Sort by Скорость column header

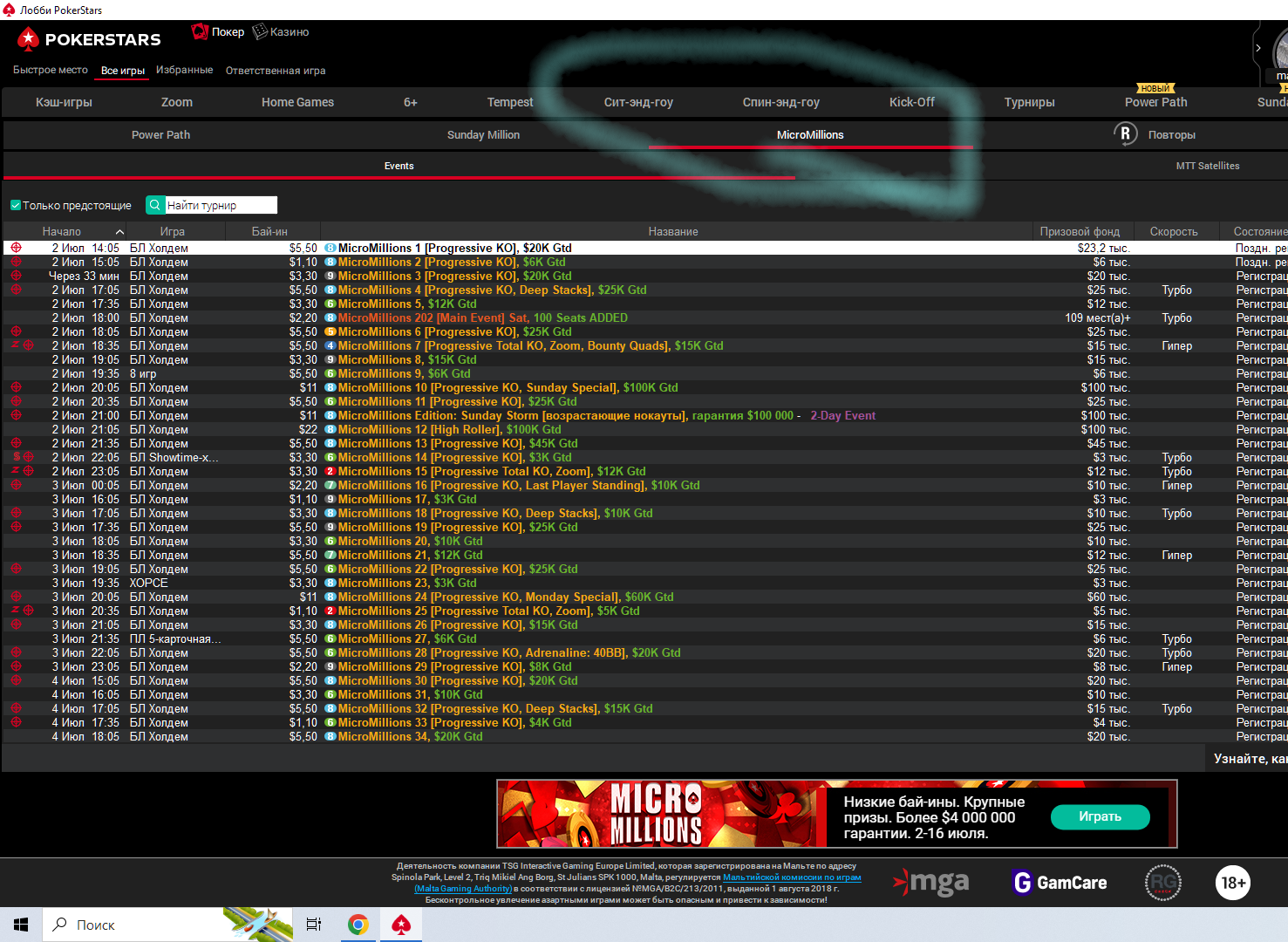1174,231
